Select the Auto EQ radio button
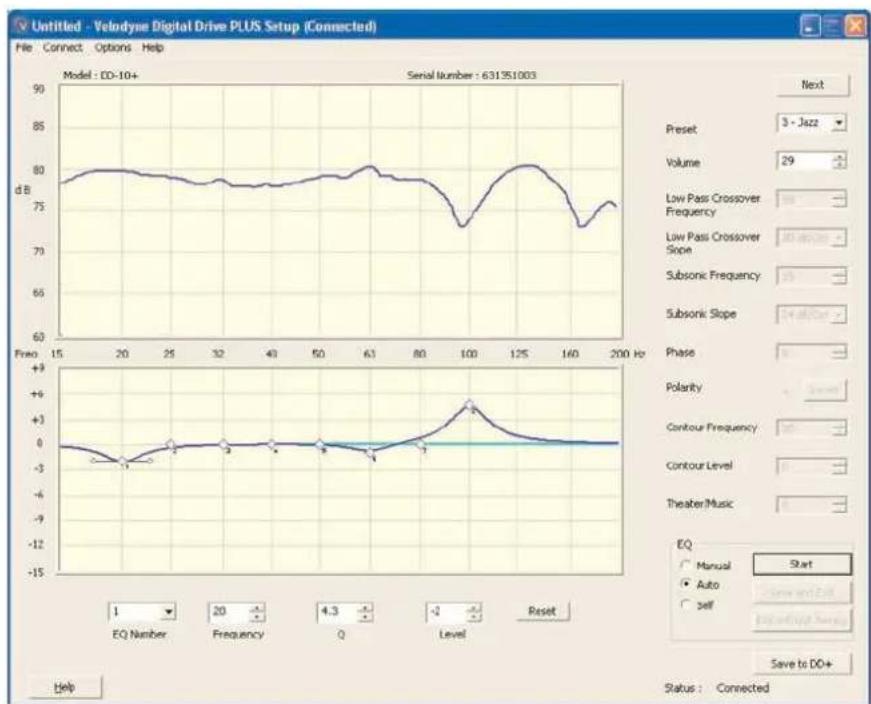This screenshot has width=871, height=704. point(685,585)
